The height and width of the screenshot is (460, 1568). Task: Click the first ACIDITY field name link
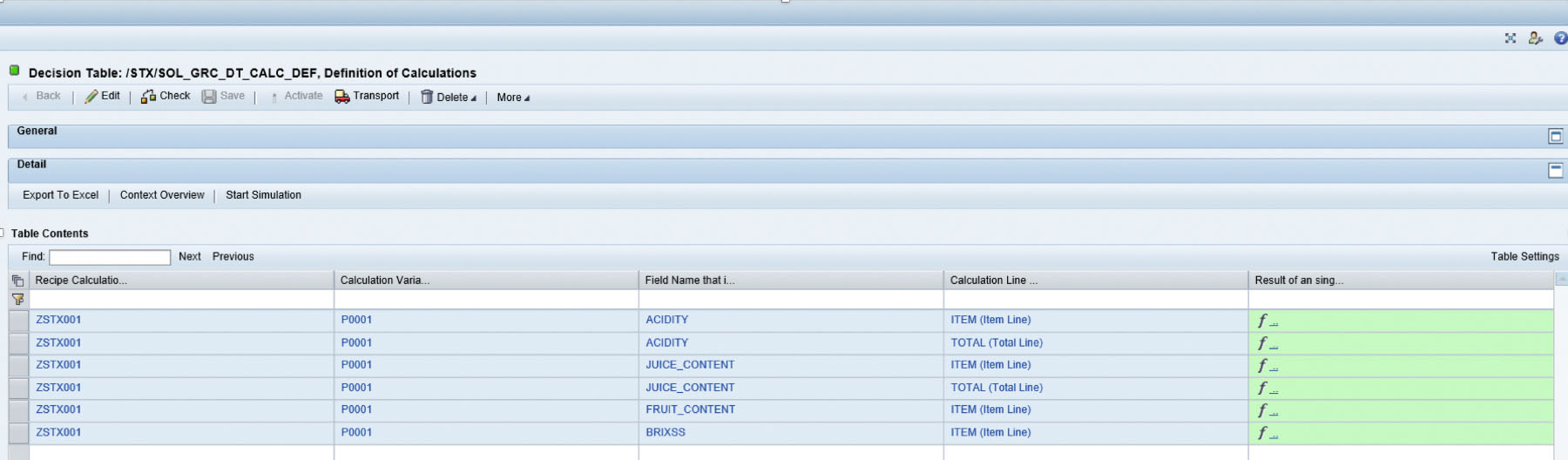[x=666, y=320]
